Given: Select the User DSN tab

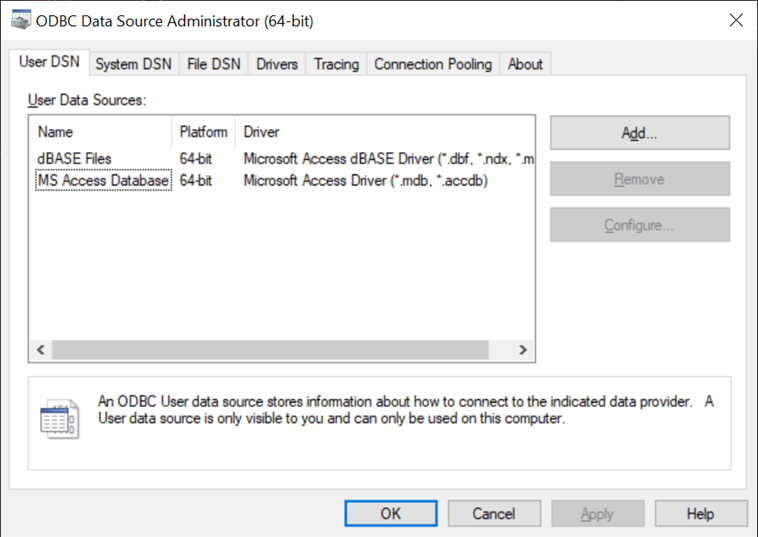Looking at the screenshot, I should pyautogui.click(x=49, y=62).
